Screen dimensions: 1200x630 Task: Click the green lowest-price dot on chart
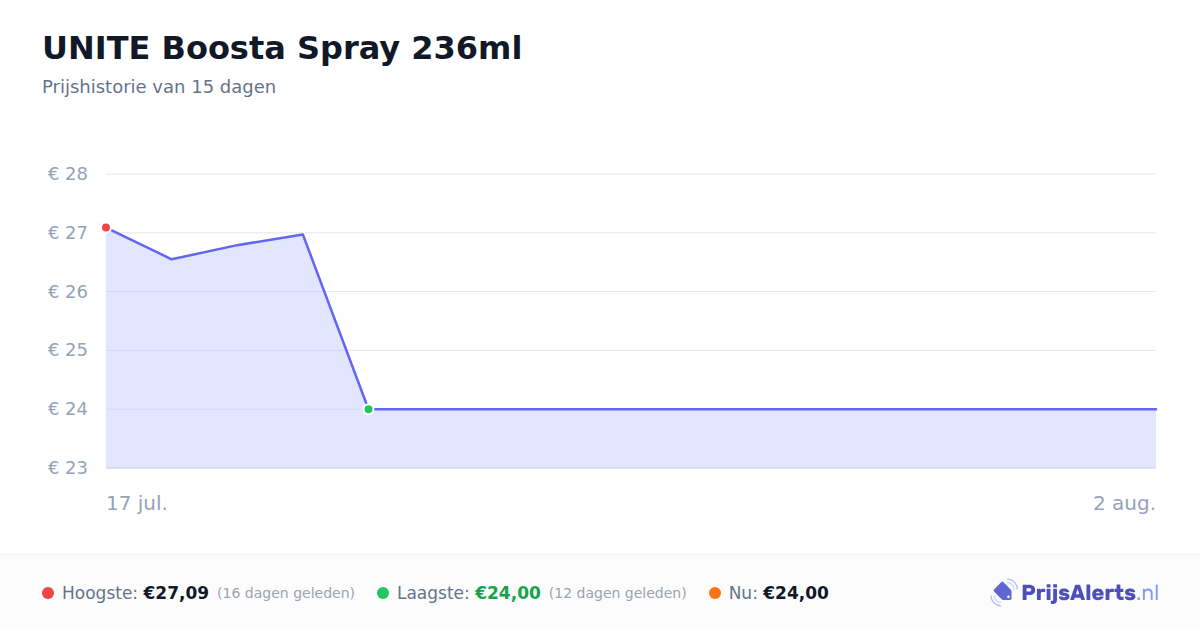click(x=368, y=409)
